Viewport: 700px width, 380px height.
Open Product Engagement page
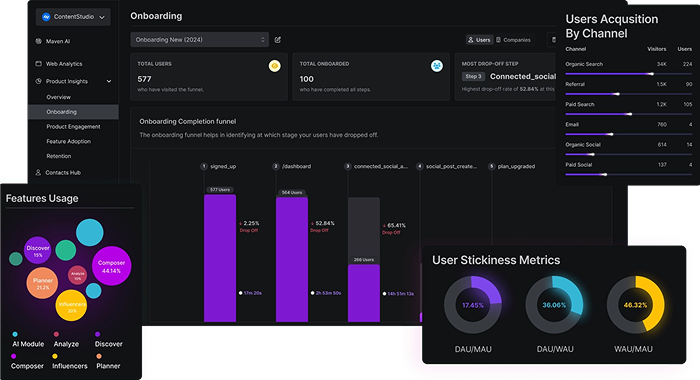[x=73, y=127]
